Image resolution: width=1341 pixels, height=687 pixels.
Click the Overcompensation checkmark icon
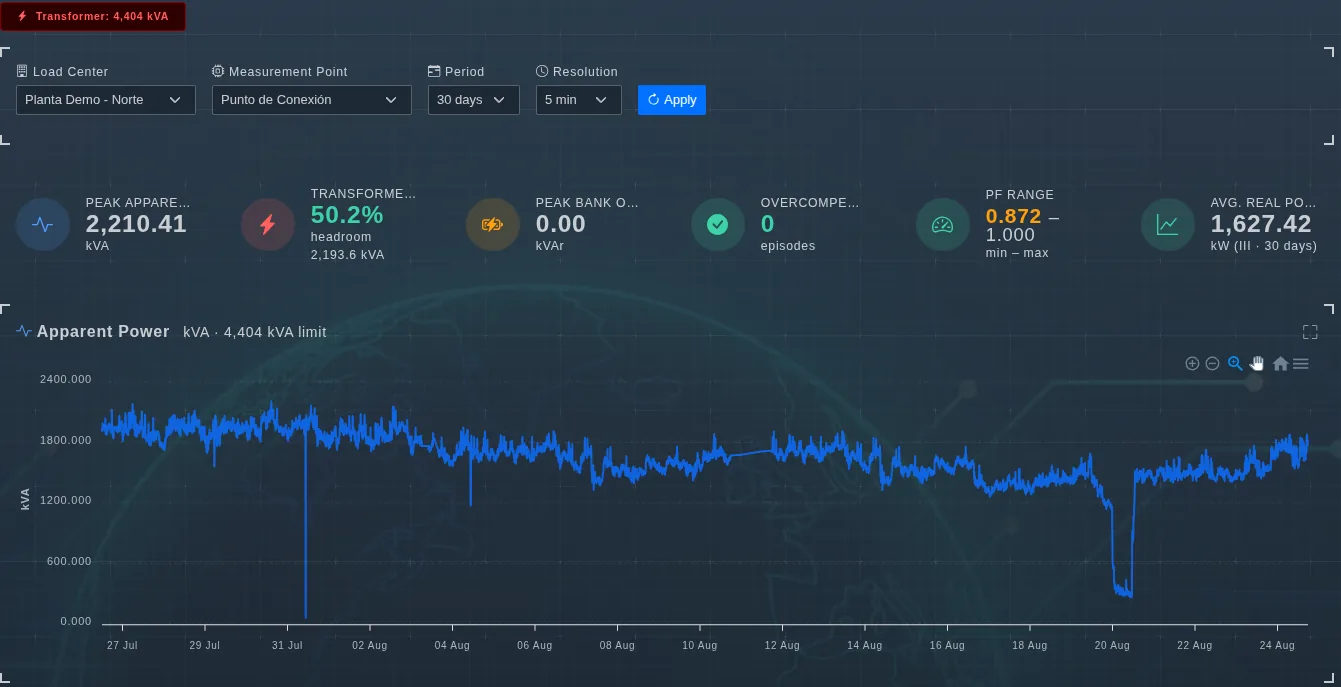717,225
